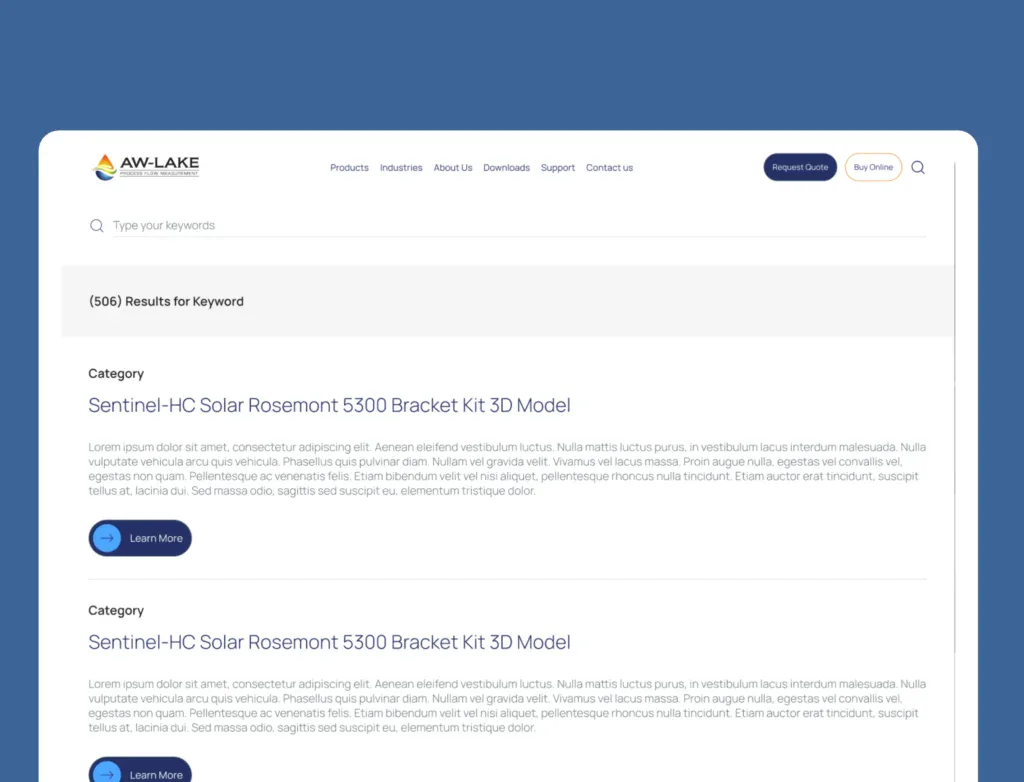Click the arrow icon in first result's button
Screen dimensions: 1024x782
tap(107, 538)
